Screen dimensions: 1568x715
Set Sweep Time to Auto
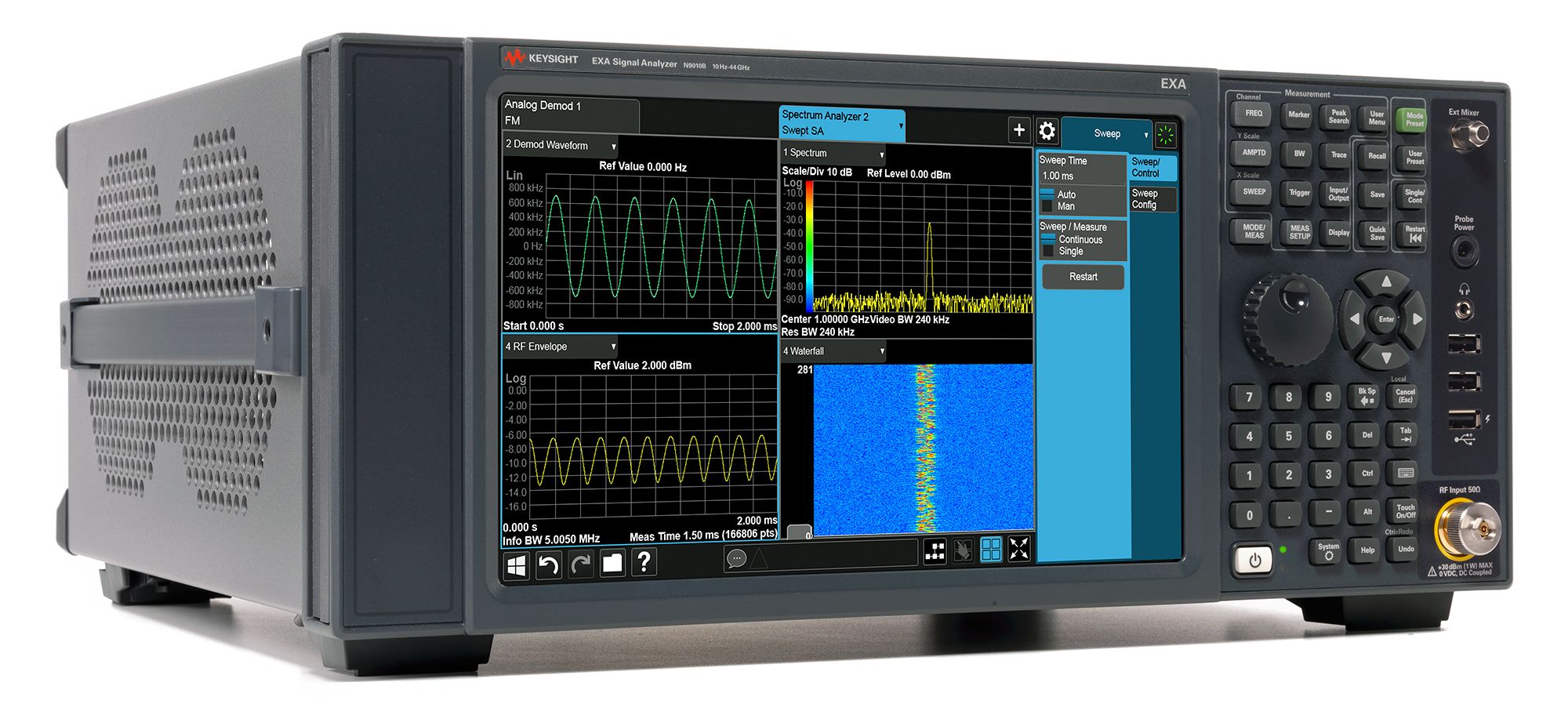(1058, 194)
